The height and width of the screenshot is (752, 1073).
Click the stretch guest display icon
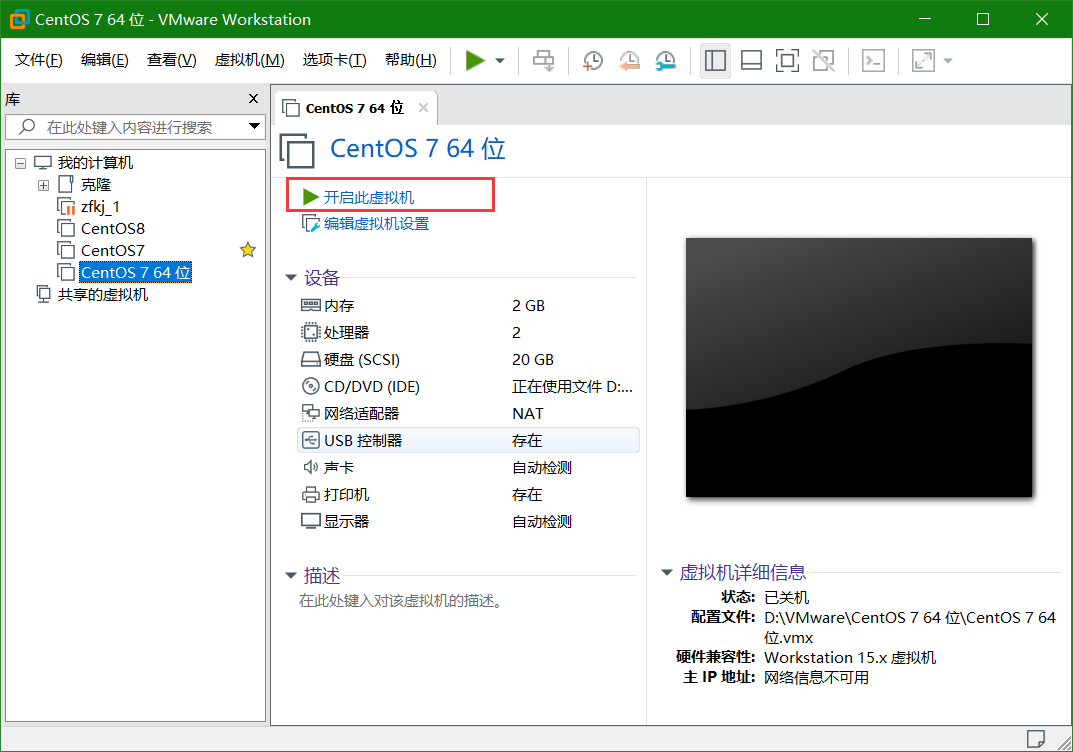tap(923, 60)
